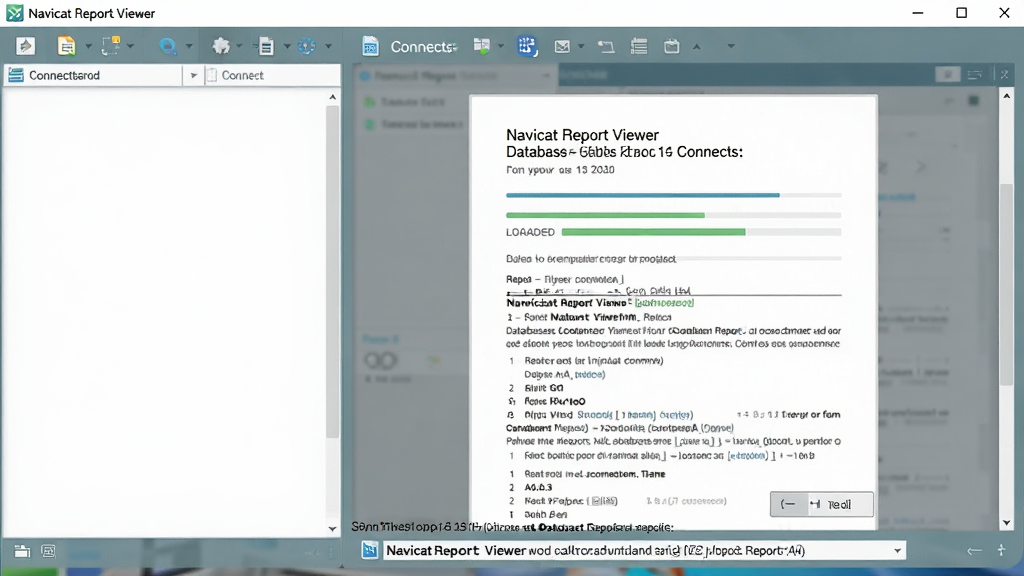The image size is (1024, 576).
Task: Click the blue cog toolbar icon
Action: (306, 46)
